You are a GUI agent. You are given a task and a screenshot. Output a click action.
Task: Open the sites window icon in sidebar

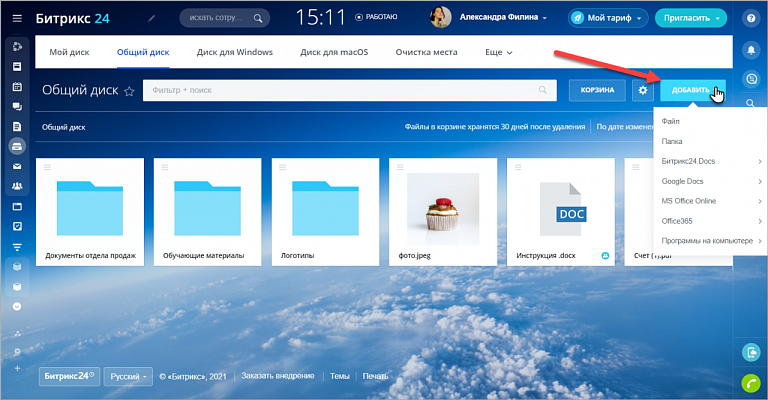17,206
